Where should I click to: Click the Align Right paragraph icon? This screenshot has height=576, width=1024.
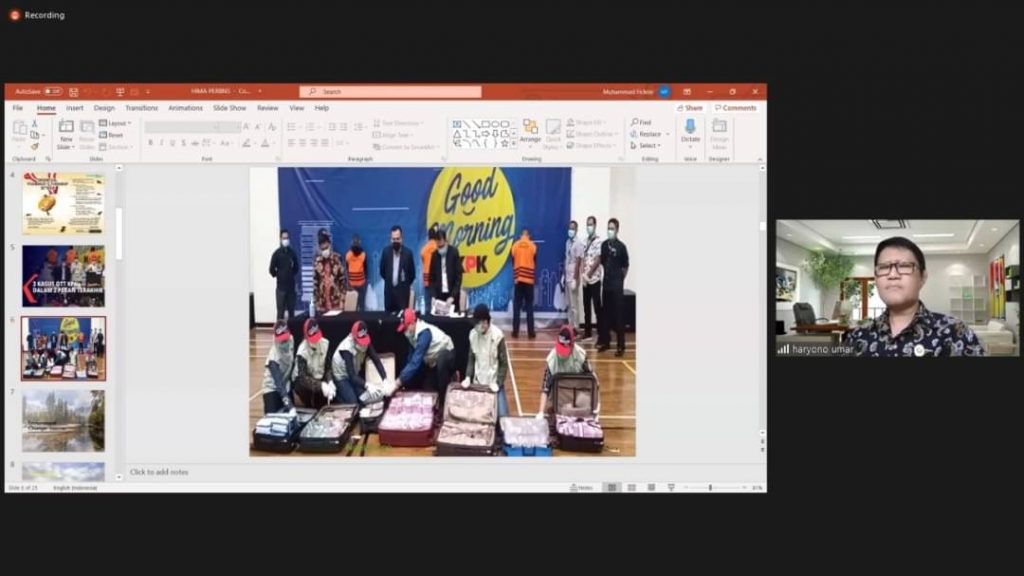click(313, 143)
